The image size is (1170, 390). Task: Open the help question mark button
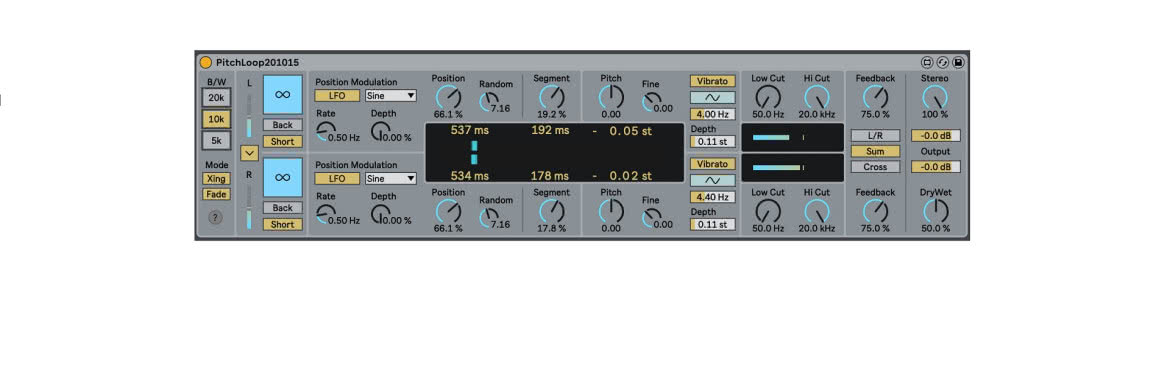[x=215, y=218]
